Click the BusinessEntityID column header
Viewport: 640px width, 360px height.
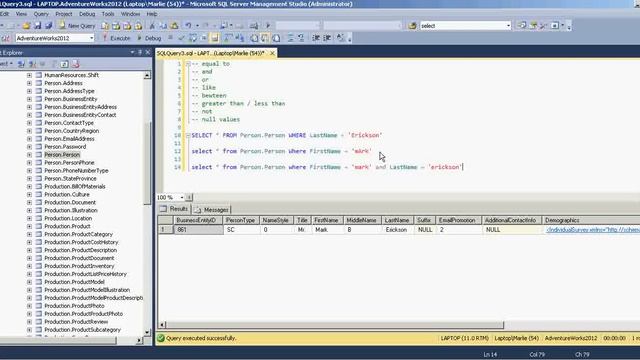(x=198, y=220)
